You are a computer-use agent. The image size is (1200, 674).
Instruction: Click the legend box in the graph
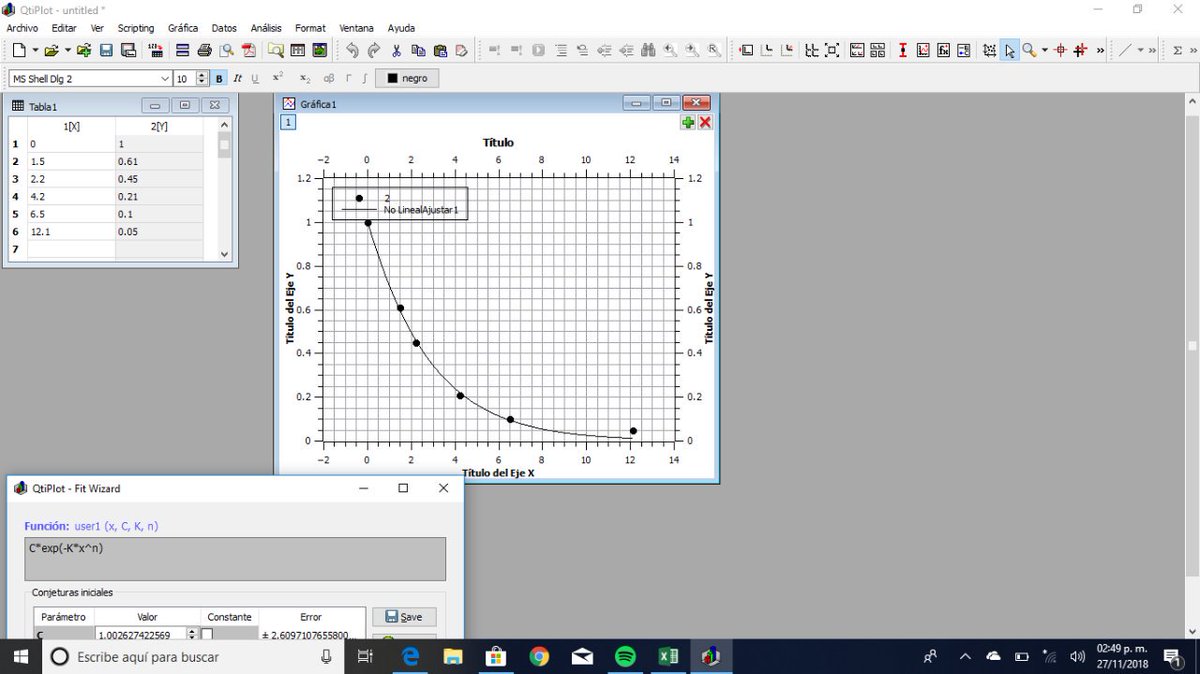click(x=400, y=203)
